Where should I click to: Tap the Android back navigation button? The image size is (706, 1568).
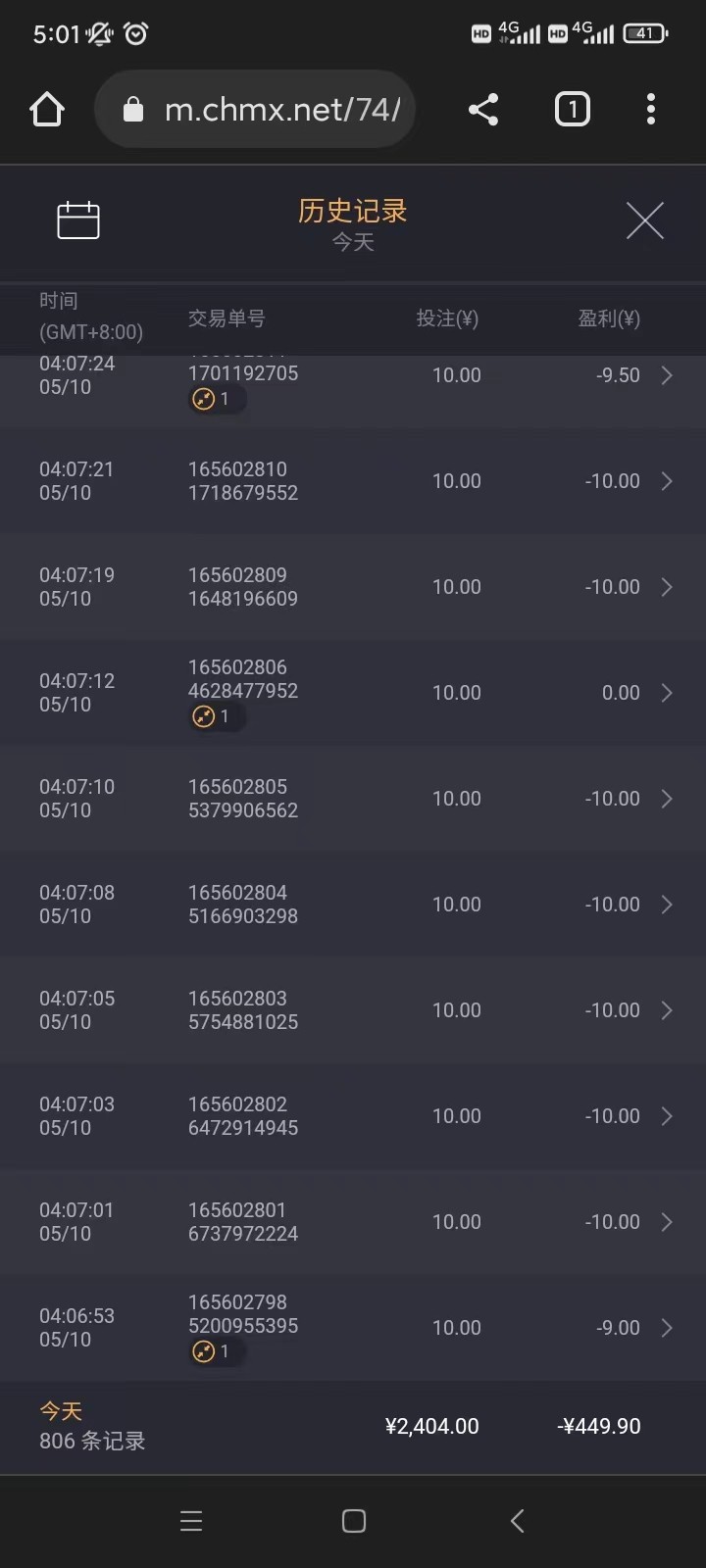[x=518, y=1520]
